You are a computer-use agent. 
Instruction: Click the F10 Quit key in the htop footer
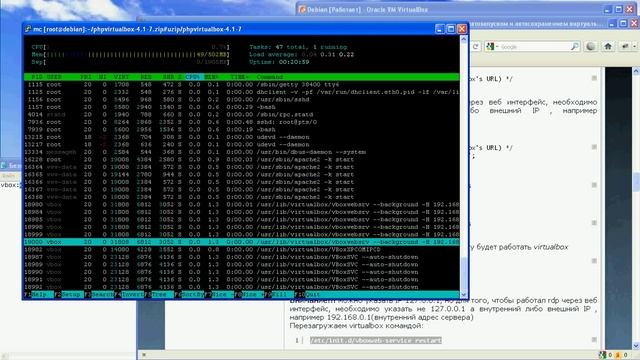307,294
